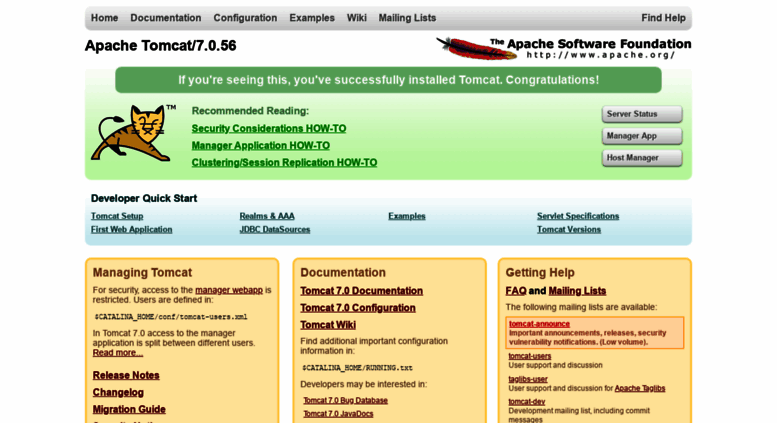This screenshot has height=423, width=777.
Task: Click the $CATALINA_HOME/conf/tomcat-users.xml path text
Action: pos(171,317)
